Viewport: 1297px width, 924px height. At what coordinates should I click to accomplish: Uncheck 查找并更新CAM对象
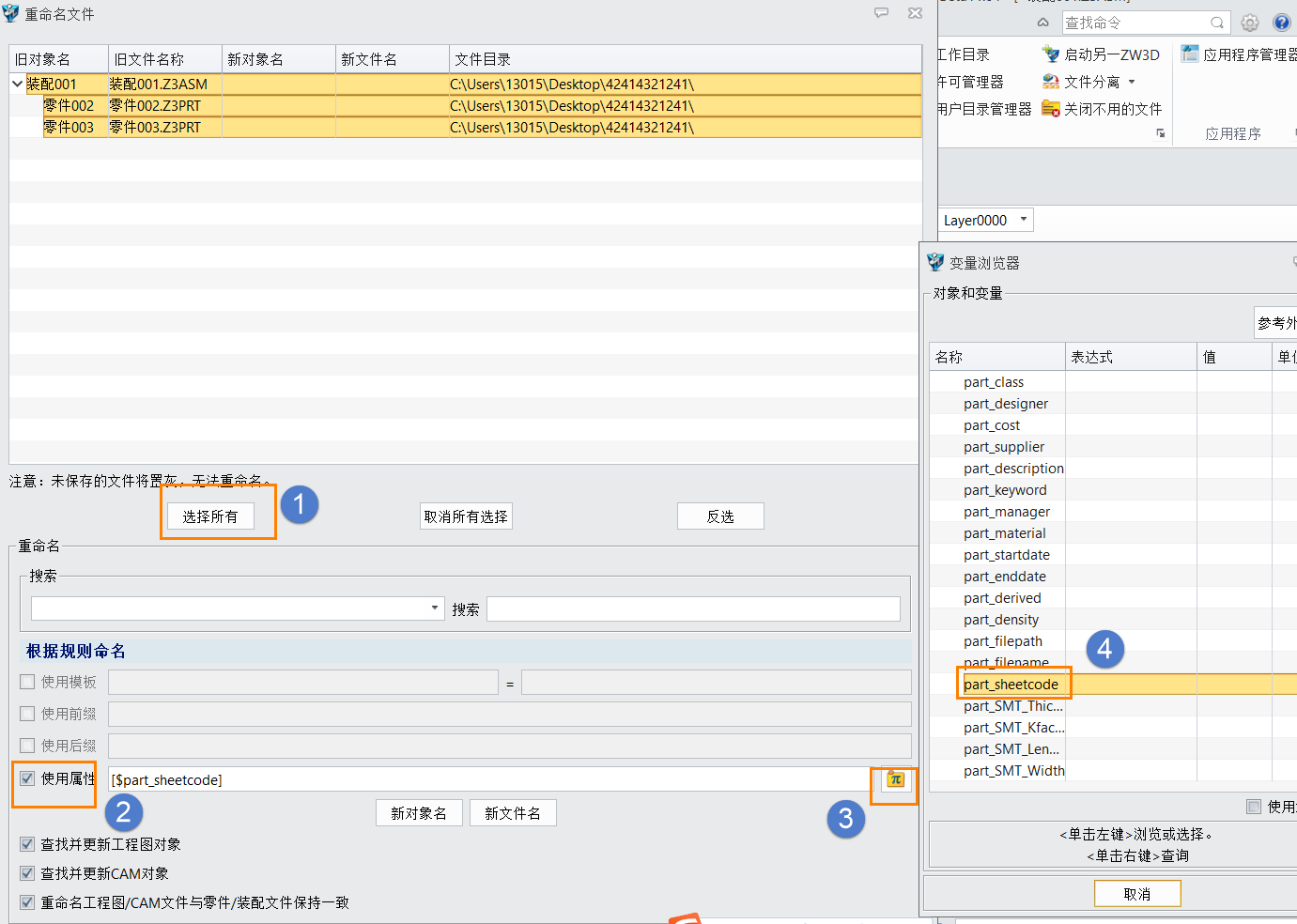tap(28, 873)
